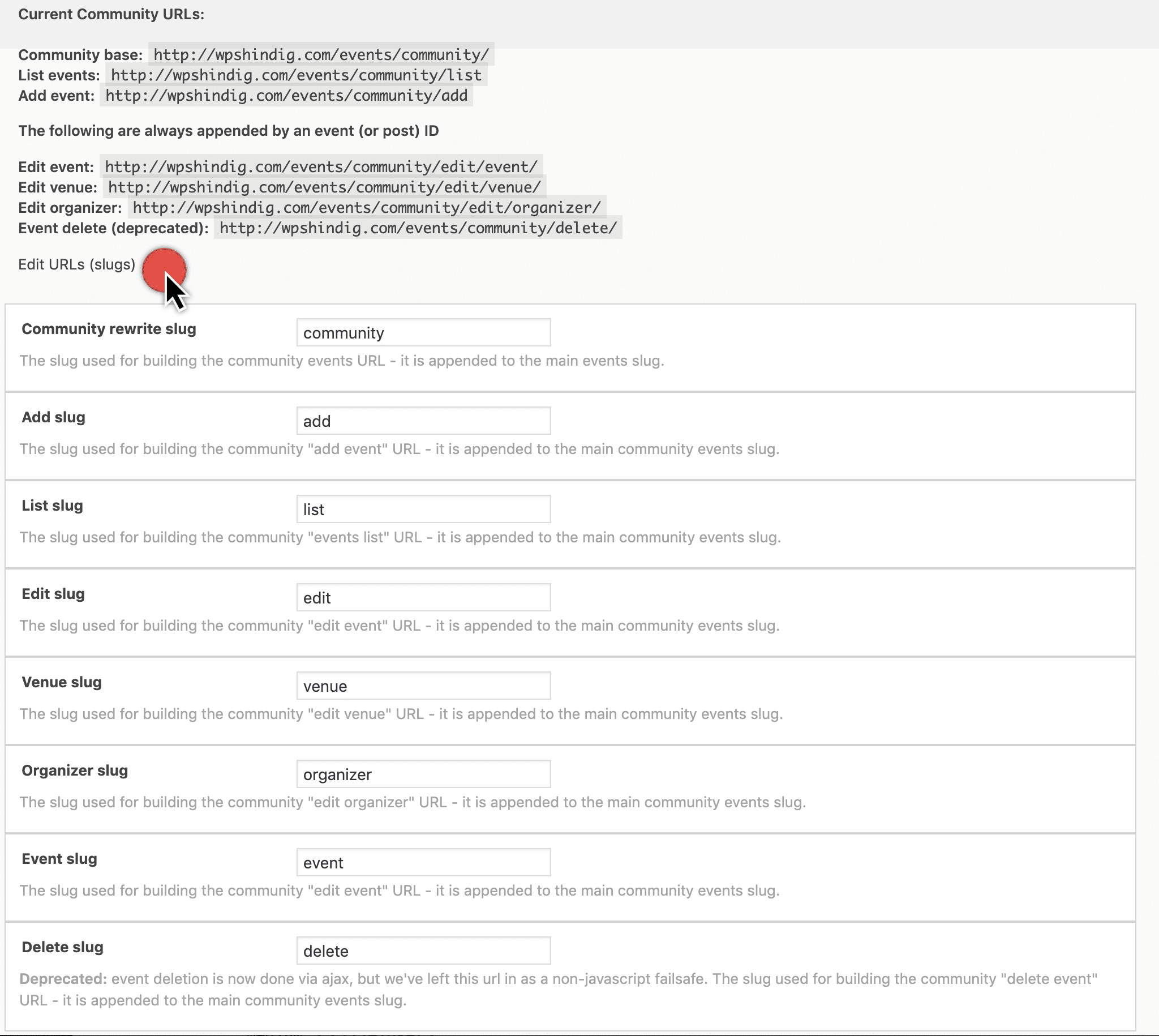Image resolution: width=1159 pixels, height=1036 pixels.
Task: Click the 'Organizer slug' label
Action: click(75, 770)
